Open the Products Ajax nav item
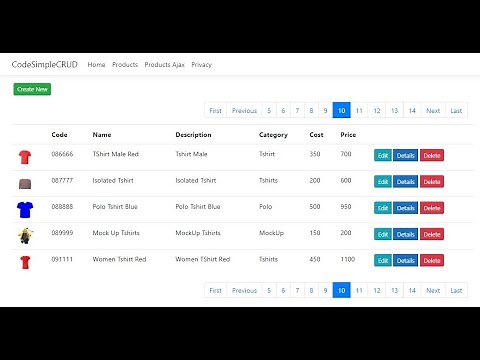Image resolution: width=480 pixels, height=360 pixels. coord(165,65)
